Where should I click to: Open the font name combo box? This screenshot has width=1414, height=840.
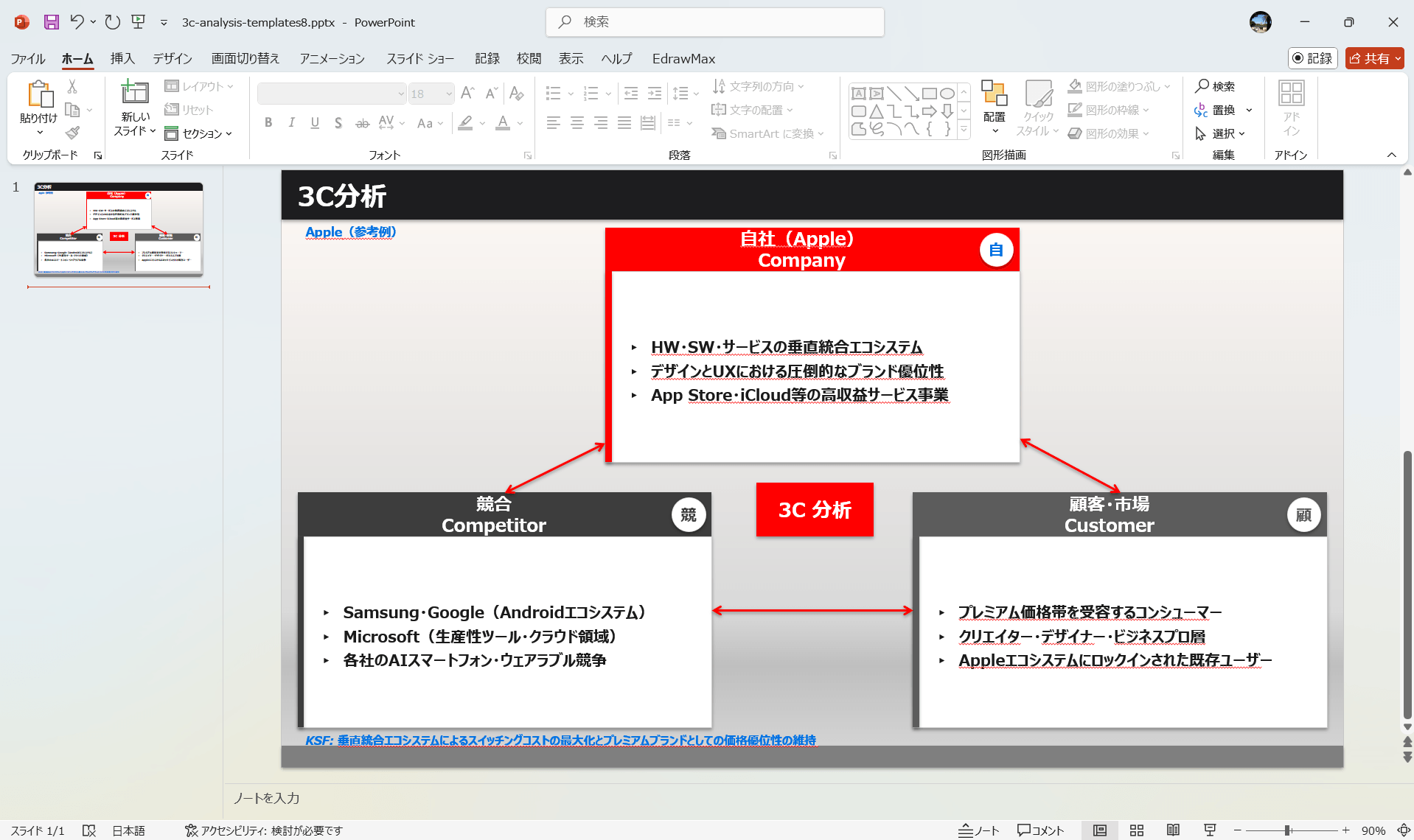(x=332, y=94)
